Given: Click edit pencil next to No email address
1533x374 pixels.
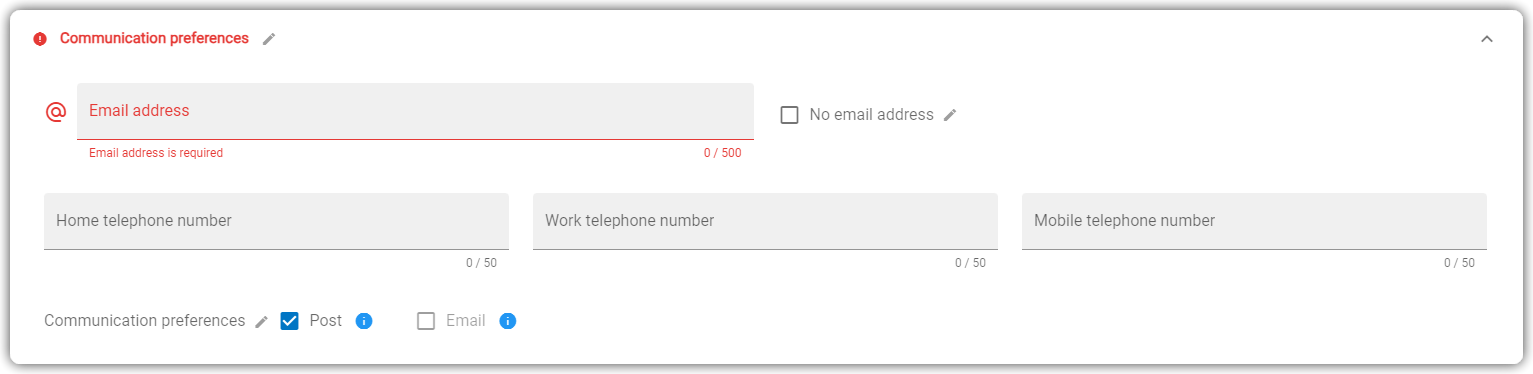Looking at the screenshot, I should [950, 115].
